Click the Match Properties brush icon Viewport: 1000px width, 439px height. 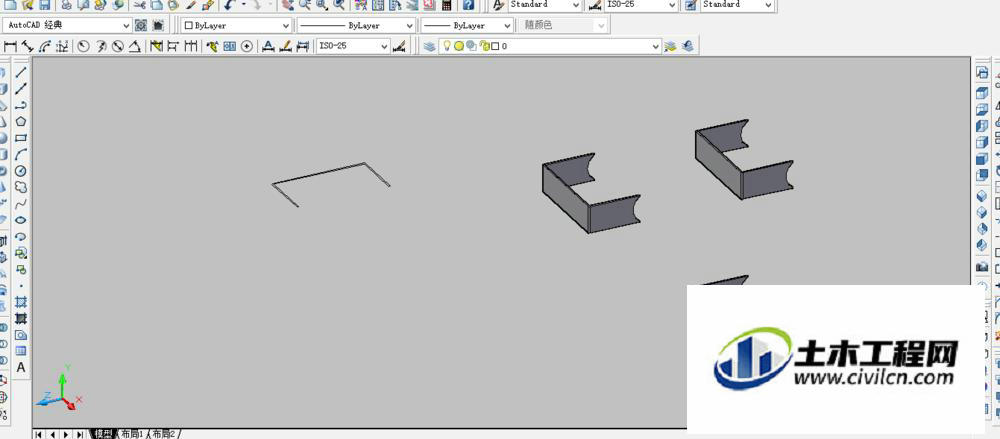208,5
